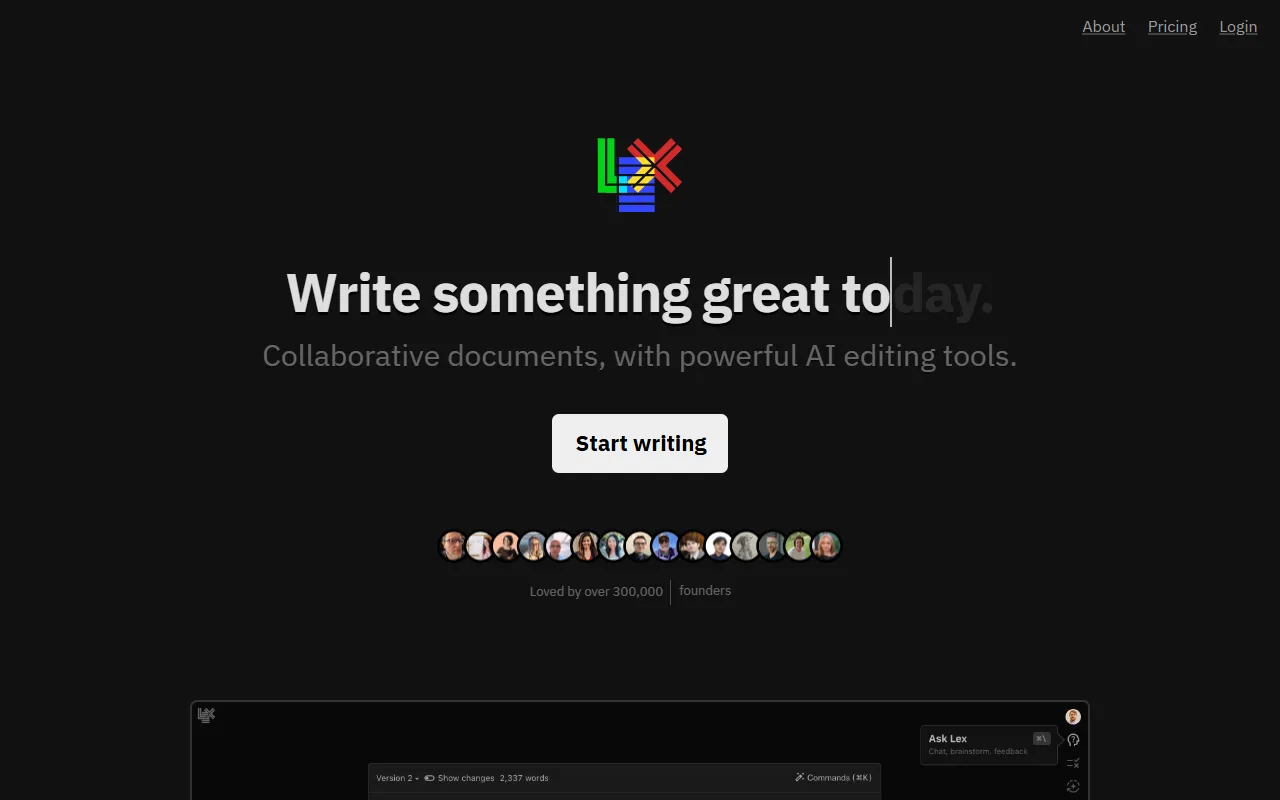Open the Ask Lex chat icon
The width and height of the screenshot is (1280, 800).
[1073, 740]
